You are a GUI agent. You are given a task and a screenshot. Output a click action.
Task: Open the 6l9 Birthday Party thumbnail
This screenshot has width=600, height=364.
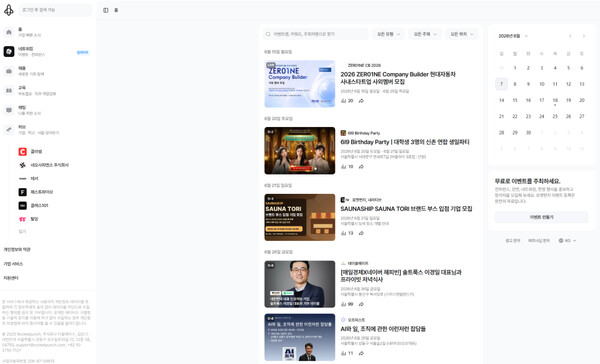click(x=300, y=151)
